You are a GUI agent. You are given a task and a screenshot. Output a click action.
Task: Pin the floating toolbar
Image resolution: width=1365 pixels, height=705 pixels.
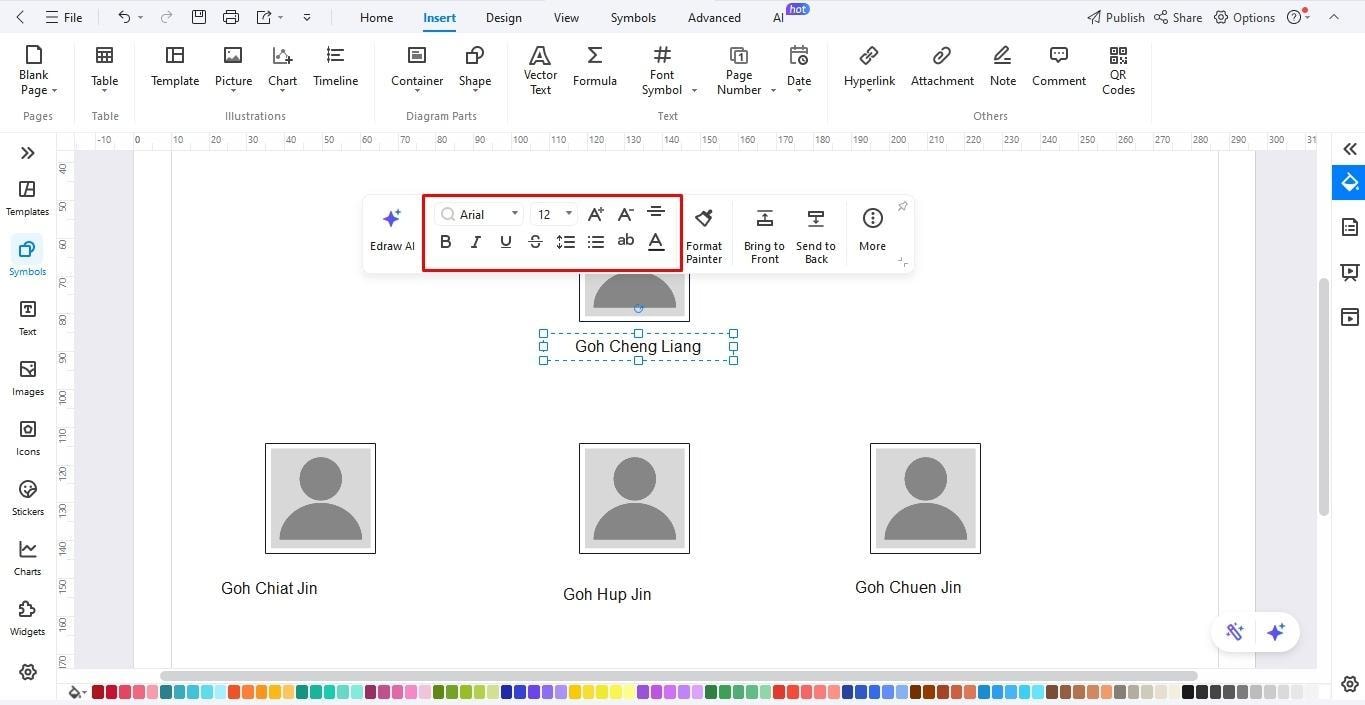point(902,206)
